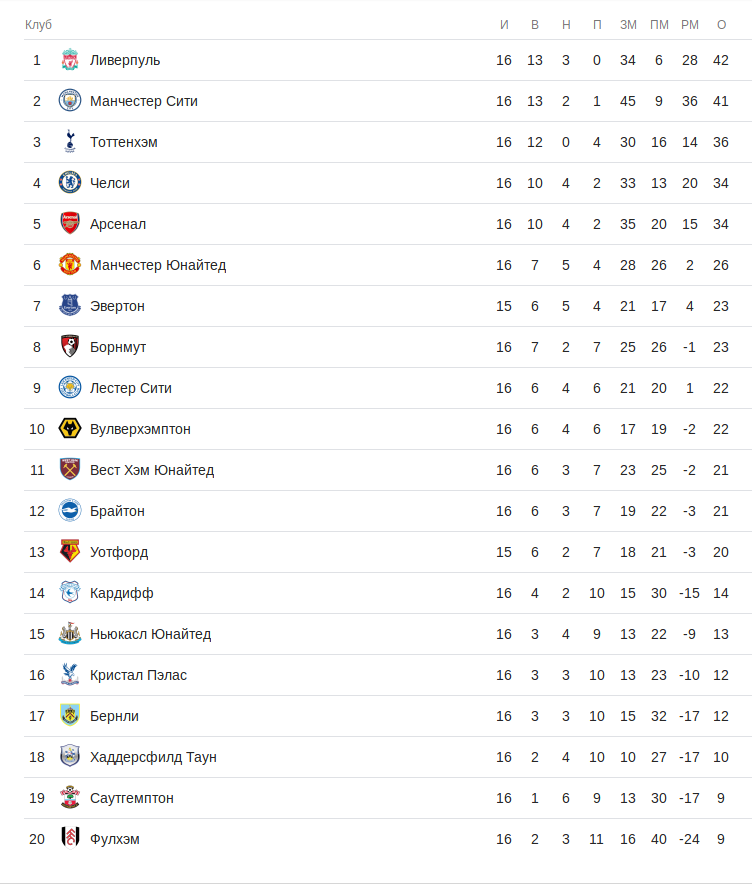Click the Crystal Palace crest icon
Screen dimensions: 752x884
click(x=69, y=675)
